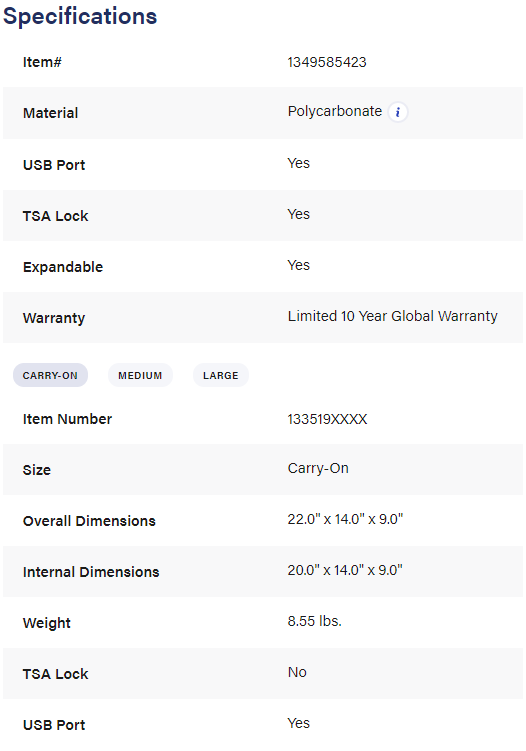Click the 133519XXXX item number value
The image size is (526, 751).
point(327,419)
